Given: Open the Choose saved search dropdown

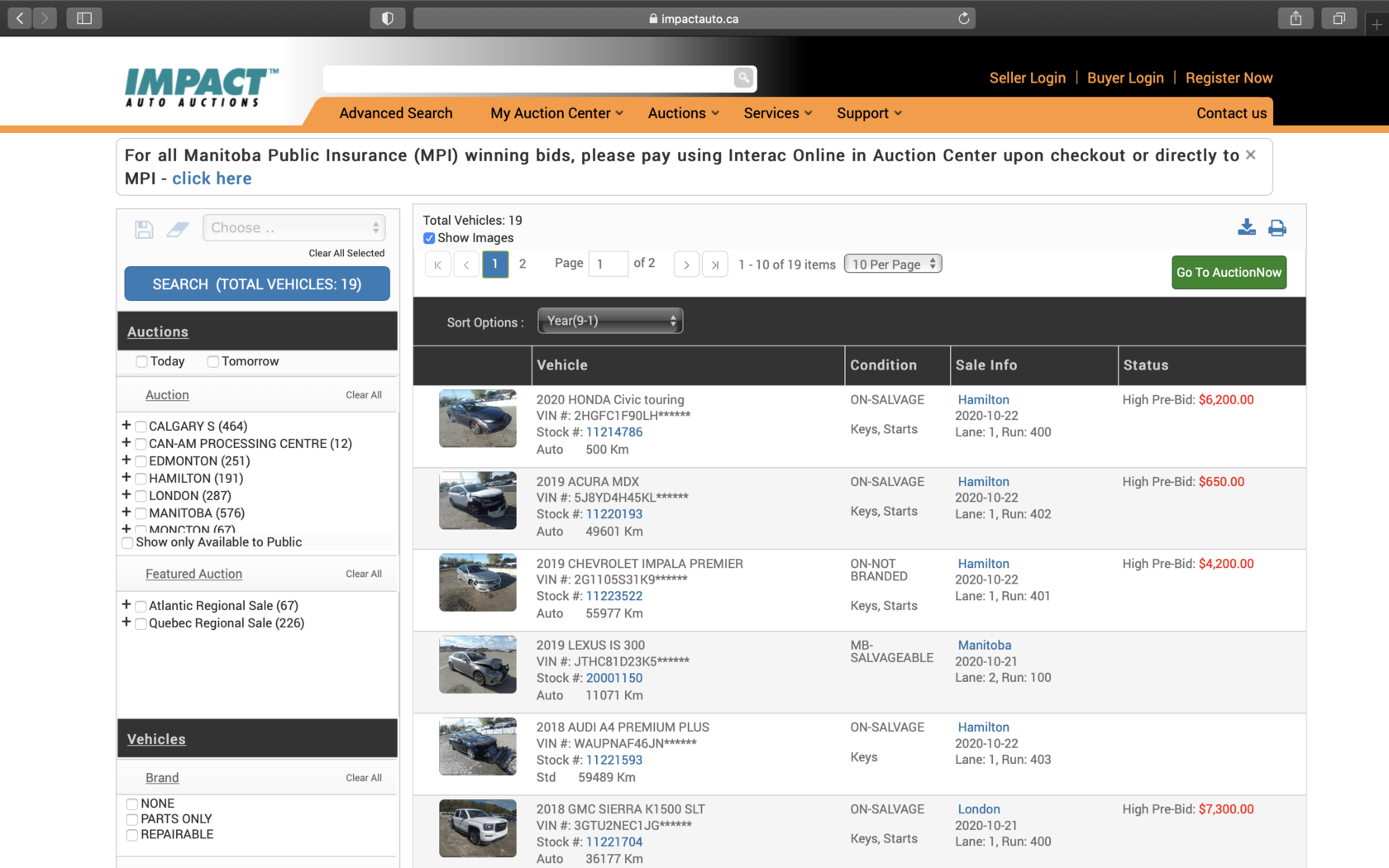Looking at the screenshot, I should click(x=294, y=227).
